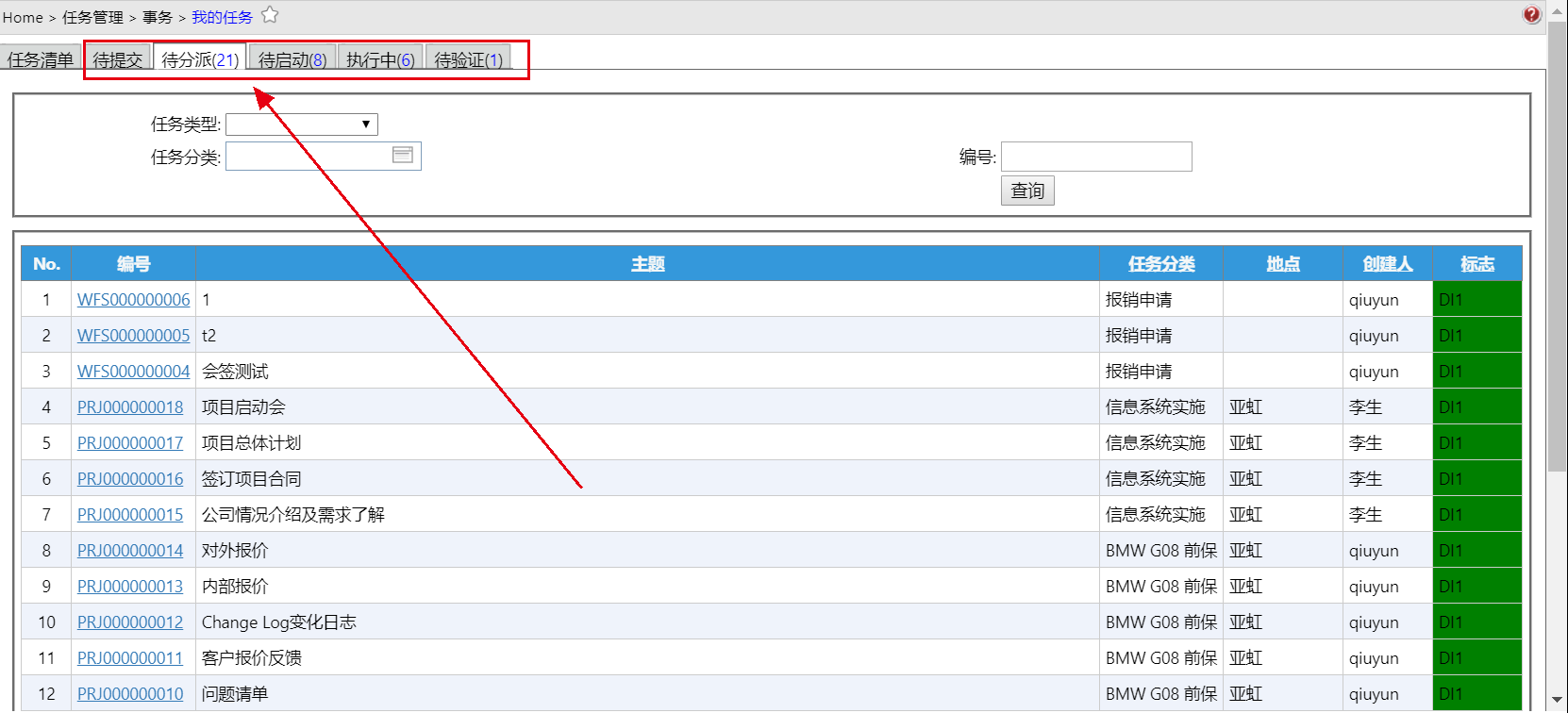Viewport: 1568px width, 713px height.
Task: Focus the 编号 input field
Action: [x=1096, y=157]
